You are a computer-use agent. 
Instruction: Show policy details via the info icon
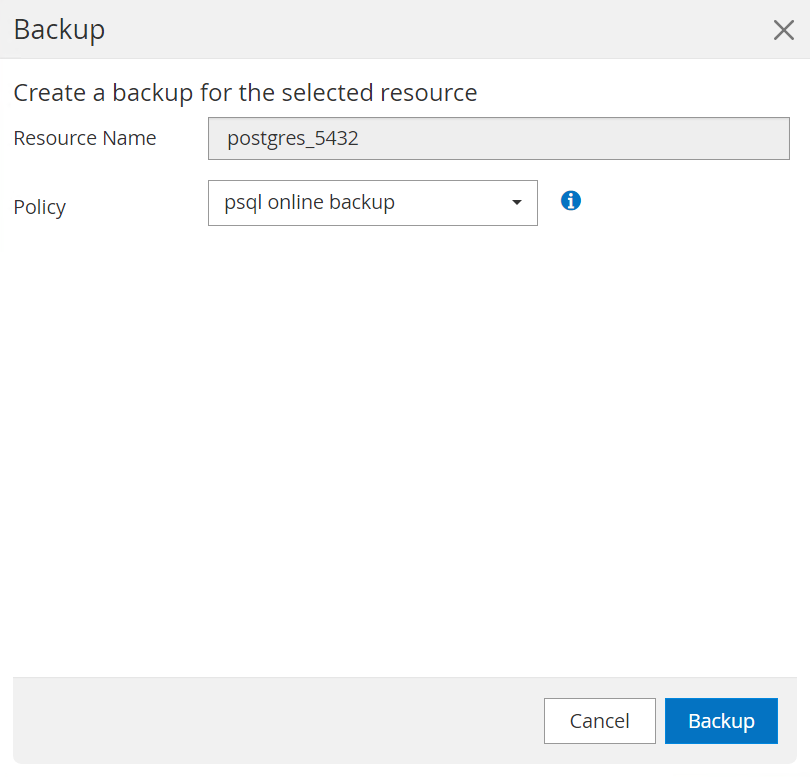coord(571,201)
